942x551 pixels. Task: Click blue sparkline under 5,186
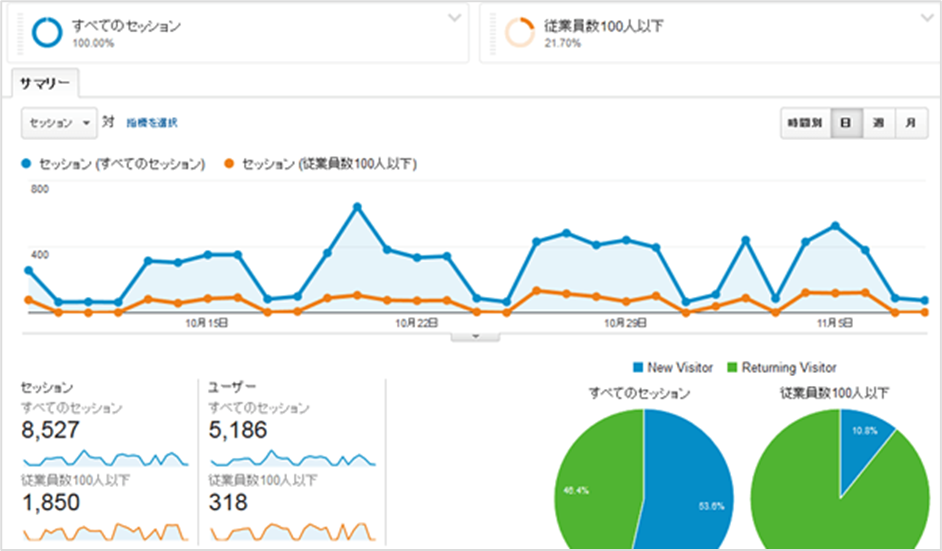pos(293,458)
